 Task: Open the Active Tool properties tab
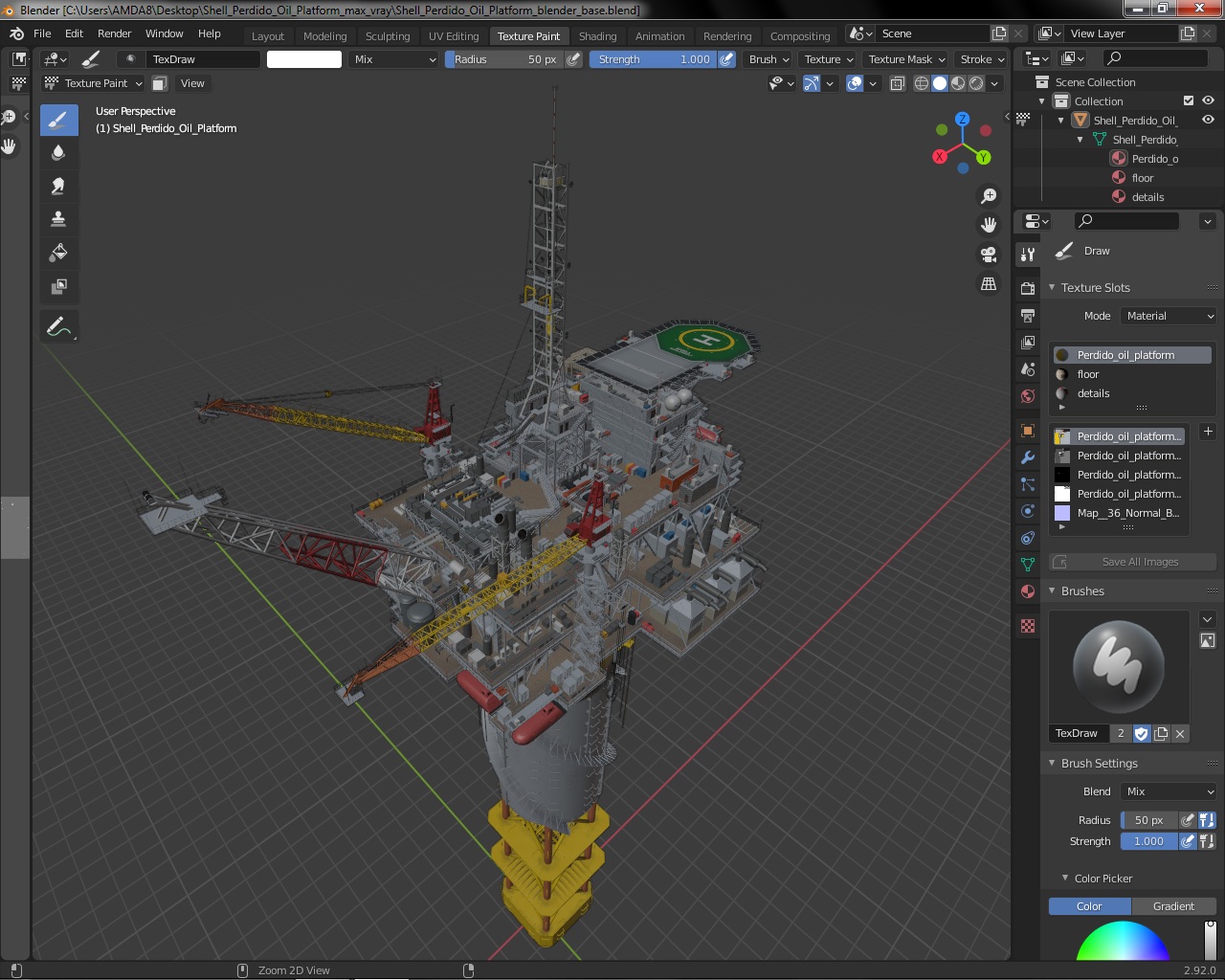1028,255
